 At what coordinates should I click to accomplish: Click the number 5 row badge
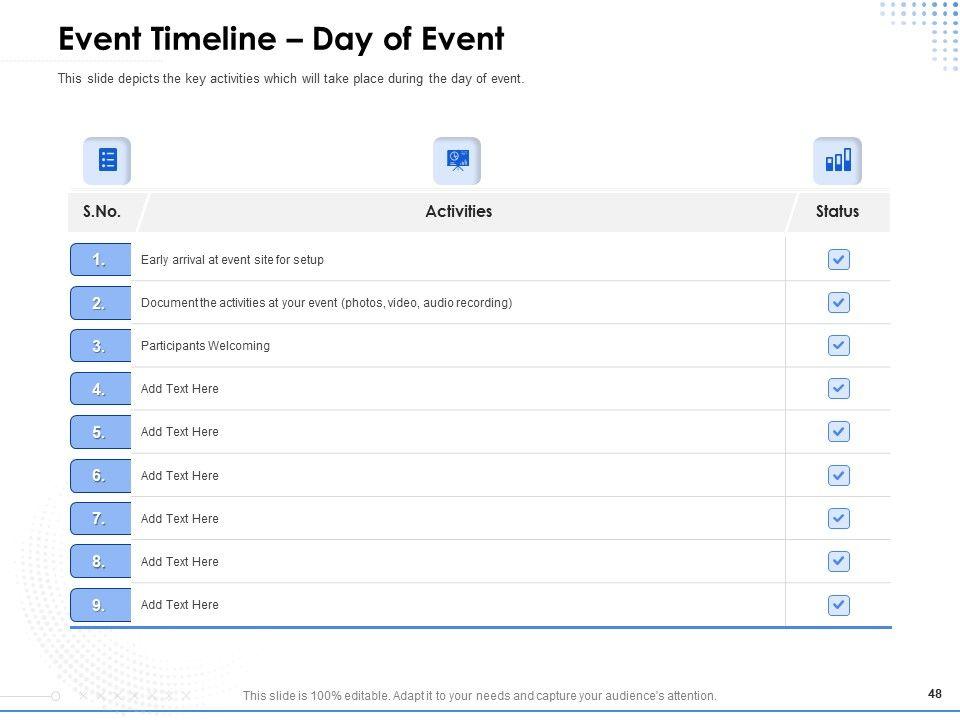click(100, 432)
